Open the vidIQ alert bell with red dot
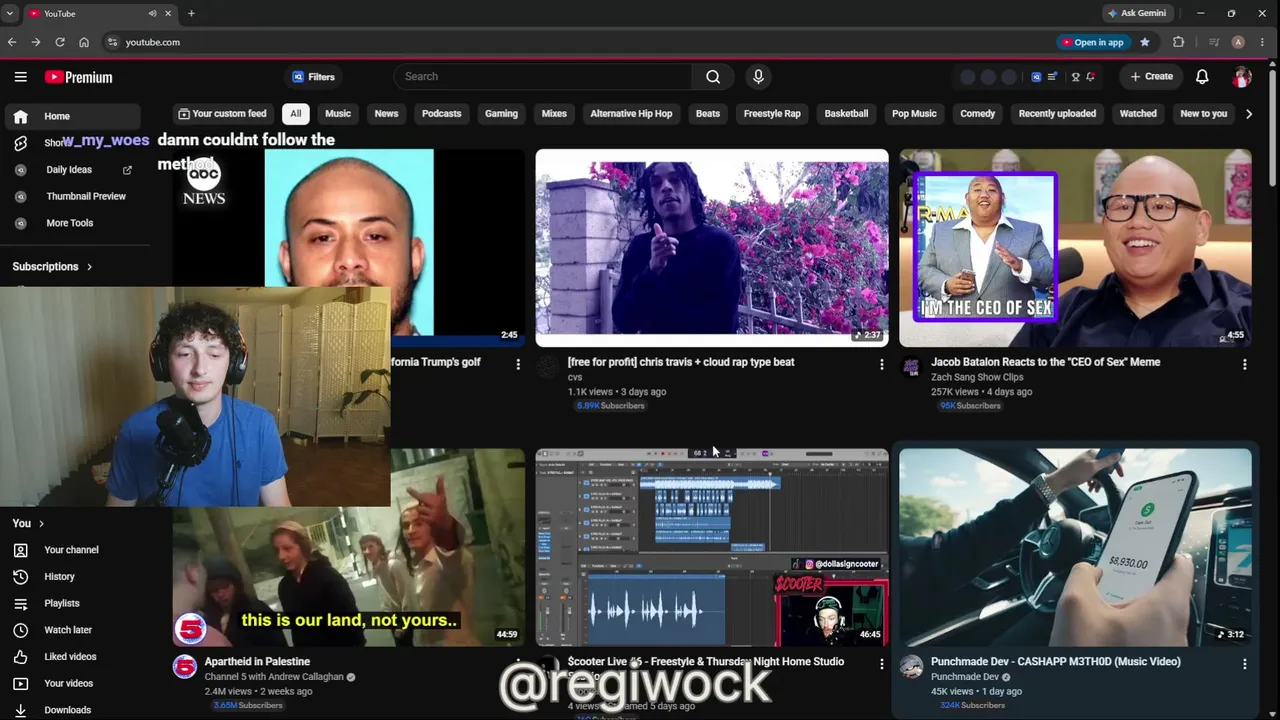This screenshot has height=720, width=1280. (x=1090, y=77)
